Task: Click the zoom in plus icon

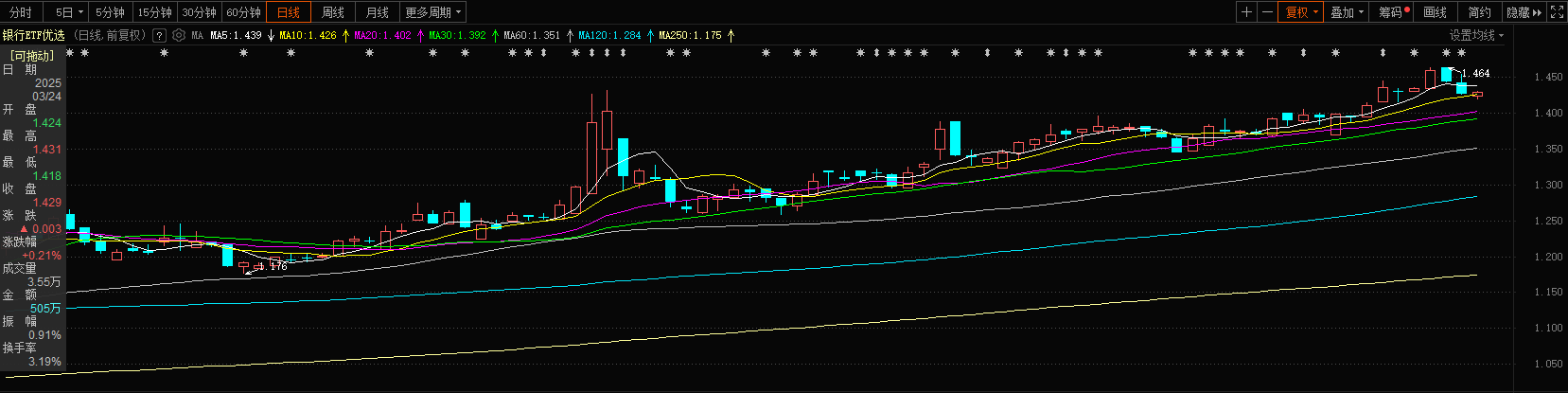Action: click(1246, 12)
